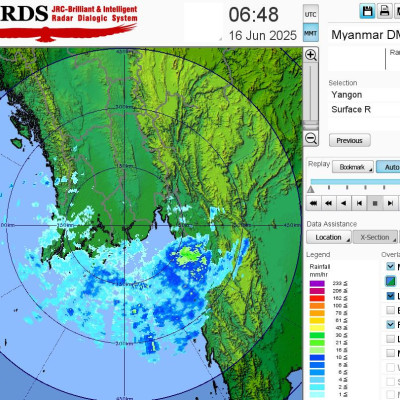Uncheck the first Overlay checkbox
400x400 pixels.
[391, 266]
